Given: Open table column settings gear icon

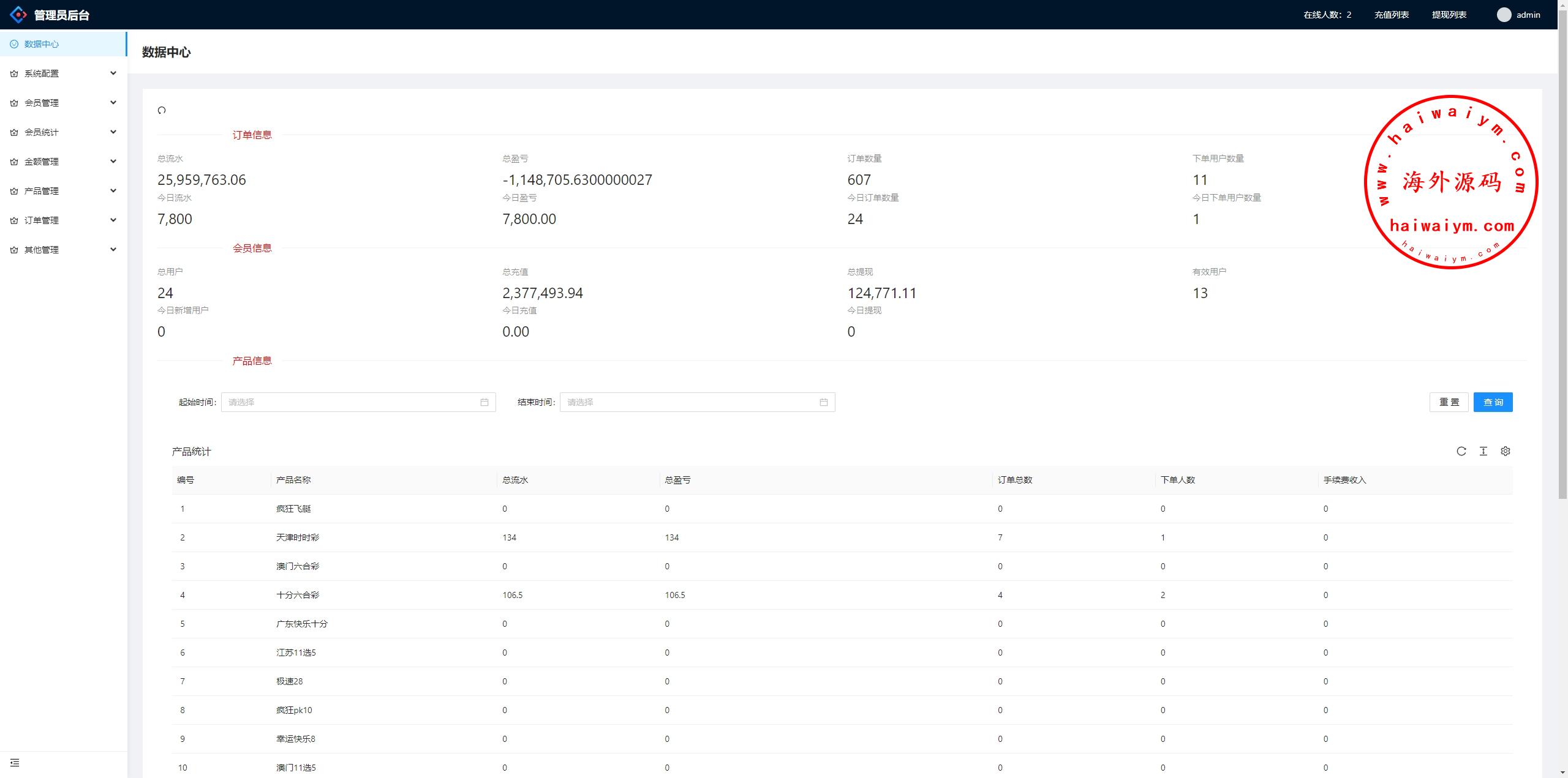Looking at the screenshot, I should coord(1506,451).
